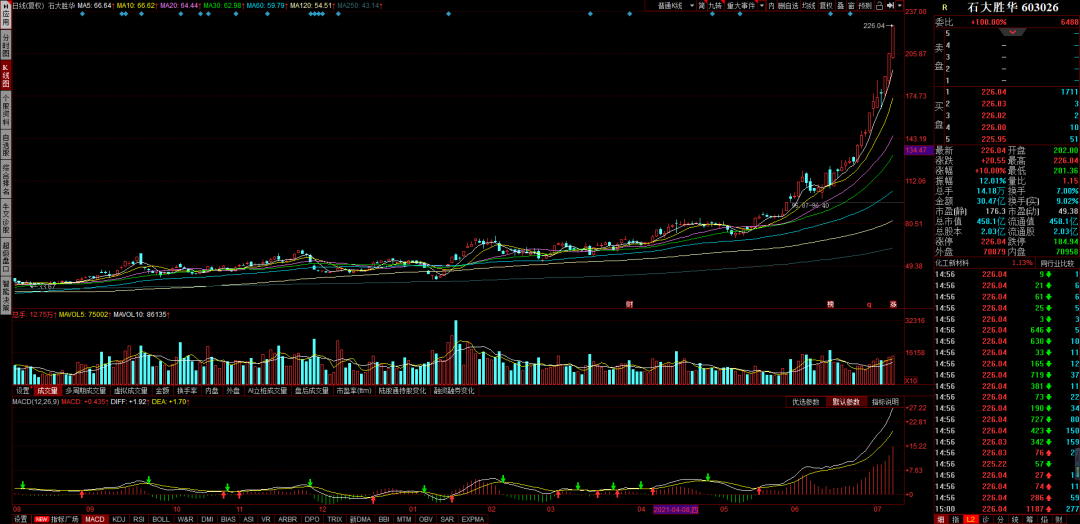Click the 默认参数 button
Image resolution: width=1080 pixels, height=524 pixels.
846,402
